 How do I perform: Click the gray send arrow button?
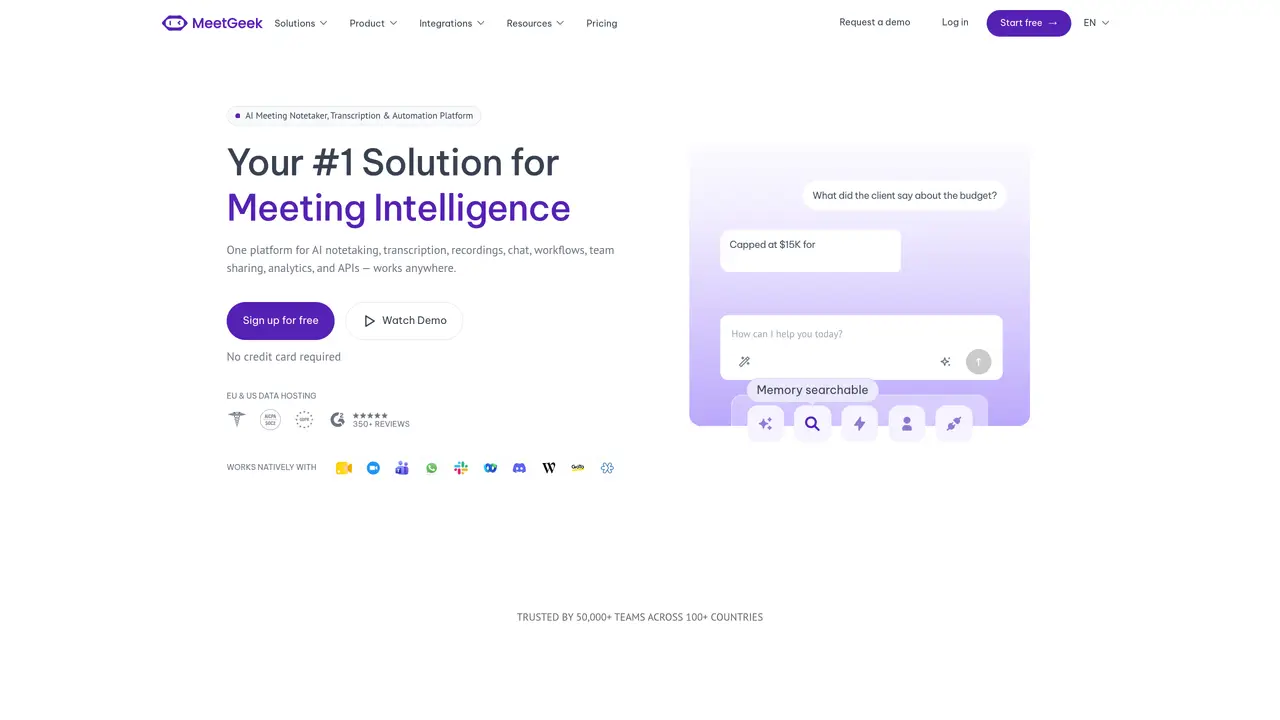(x=978, y=362)
